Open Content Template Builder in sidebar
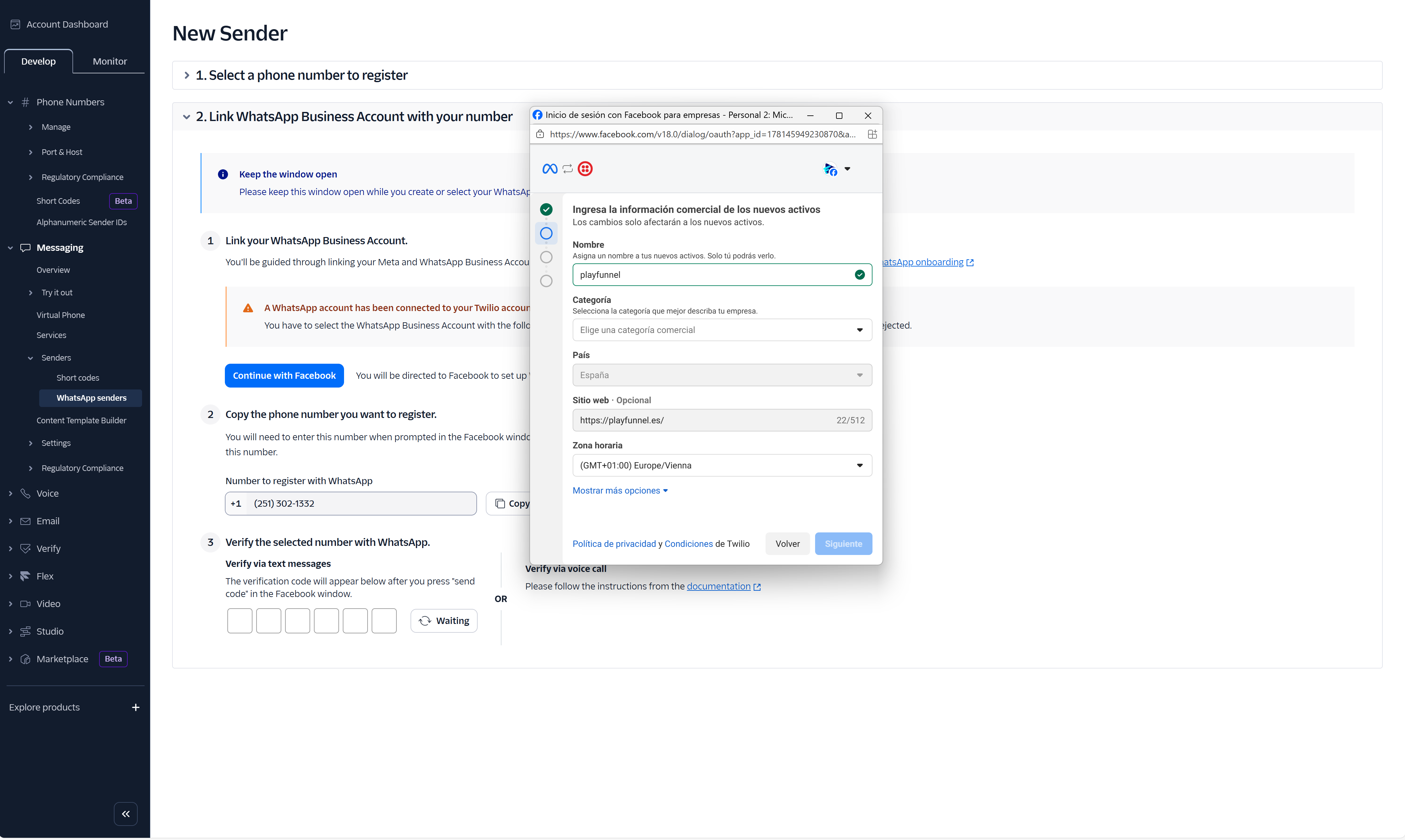This screenshot has height=840, width=1405. (81, 420)
